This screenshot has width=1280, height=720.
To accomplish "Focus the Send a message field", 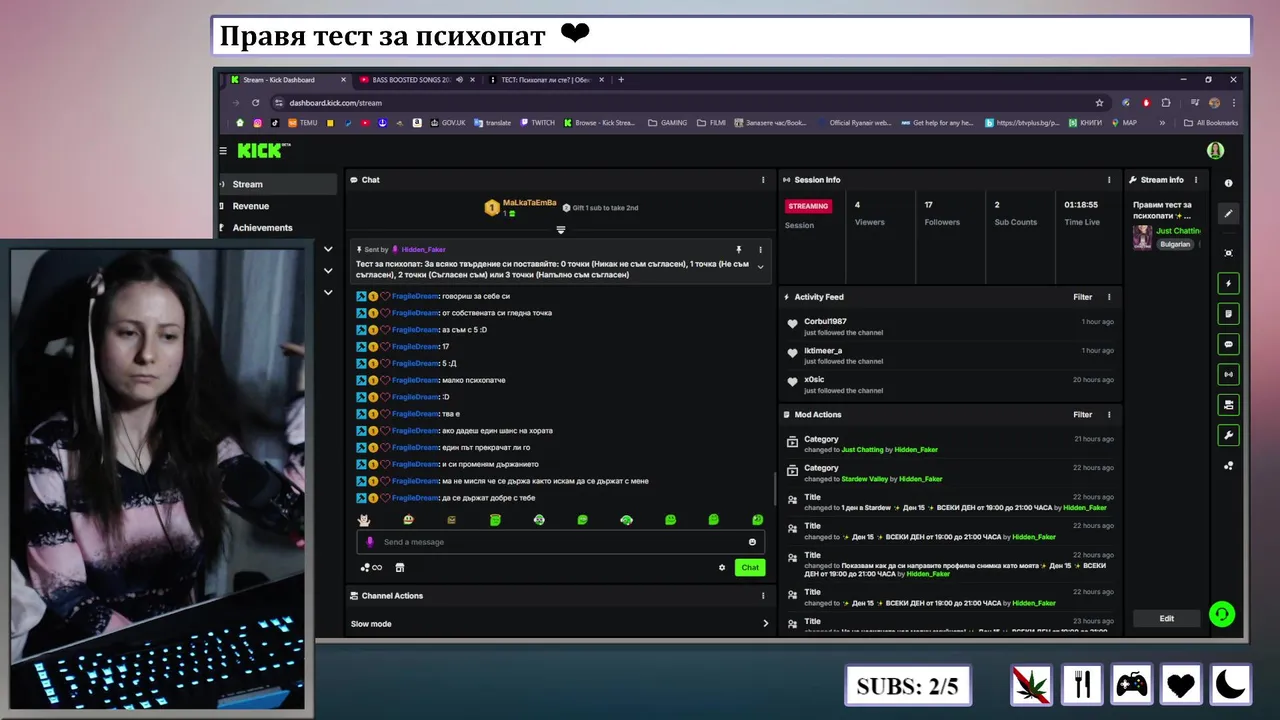I will (561, 542).
